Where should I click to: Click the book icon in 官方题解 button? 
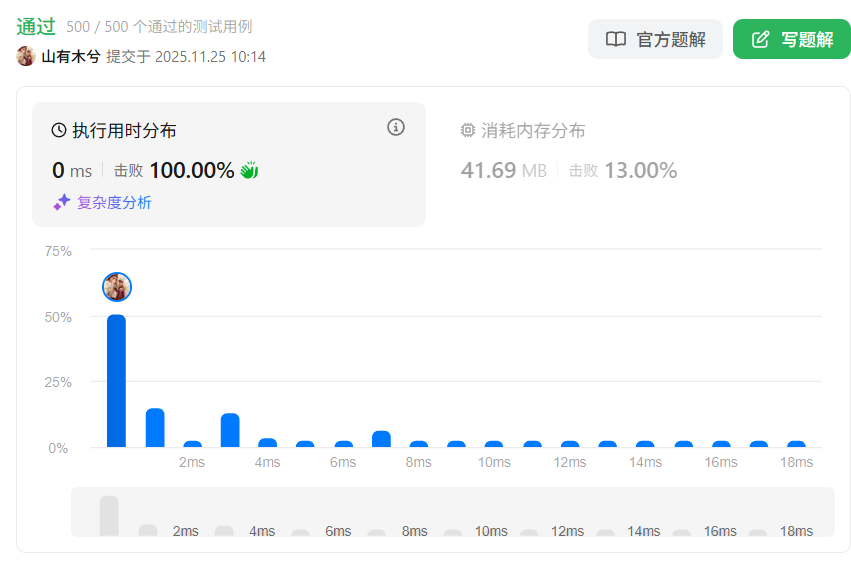pos(616,39)
